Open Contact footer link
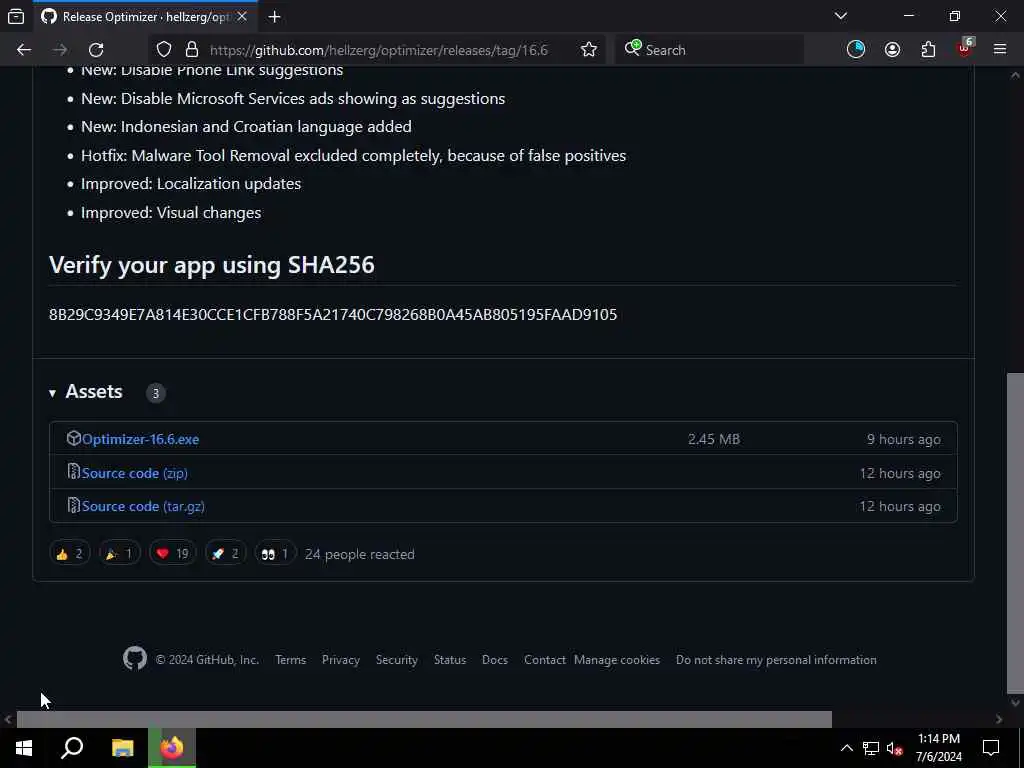Viewport: 1024px width, 768px height. click(545, 660)
